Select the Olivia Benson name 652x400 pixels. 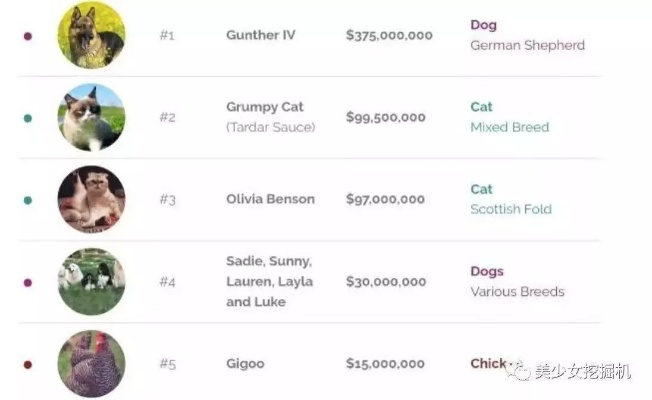pos(270,199)
